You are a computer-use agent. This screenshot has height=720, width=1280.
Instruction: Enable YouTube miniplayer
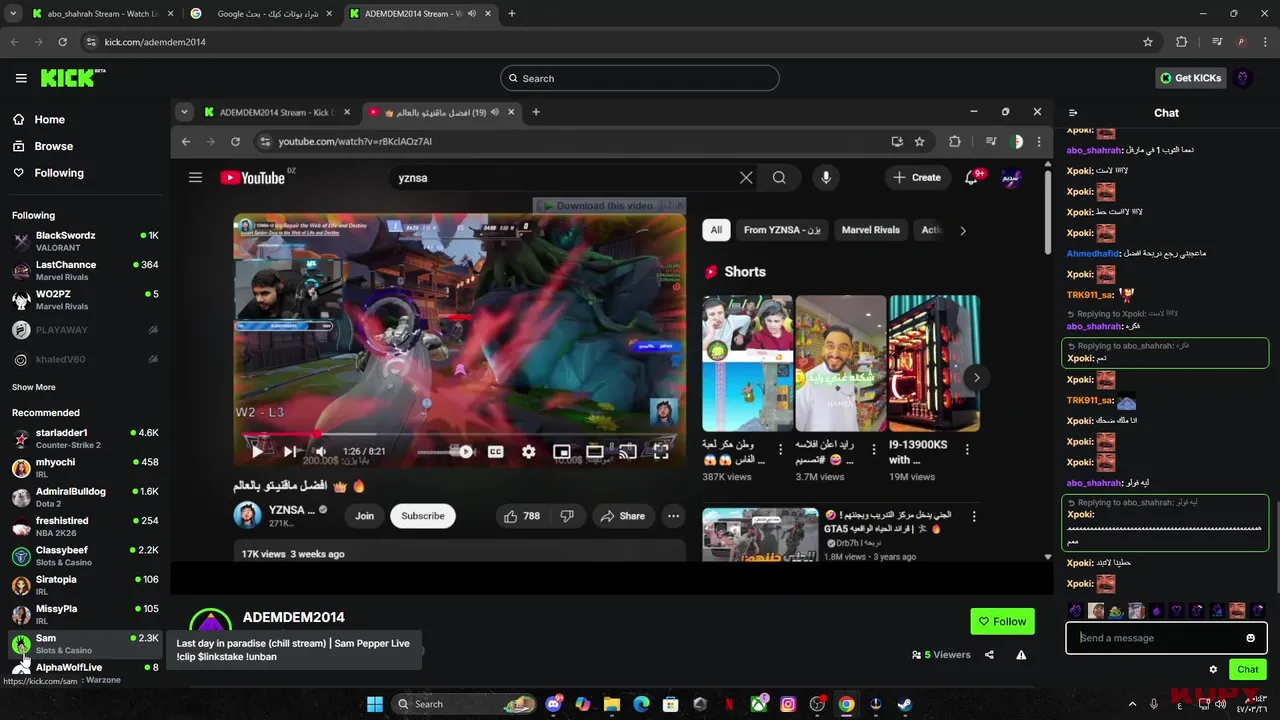click(x=562, y=452)
